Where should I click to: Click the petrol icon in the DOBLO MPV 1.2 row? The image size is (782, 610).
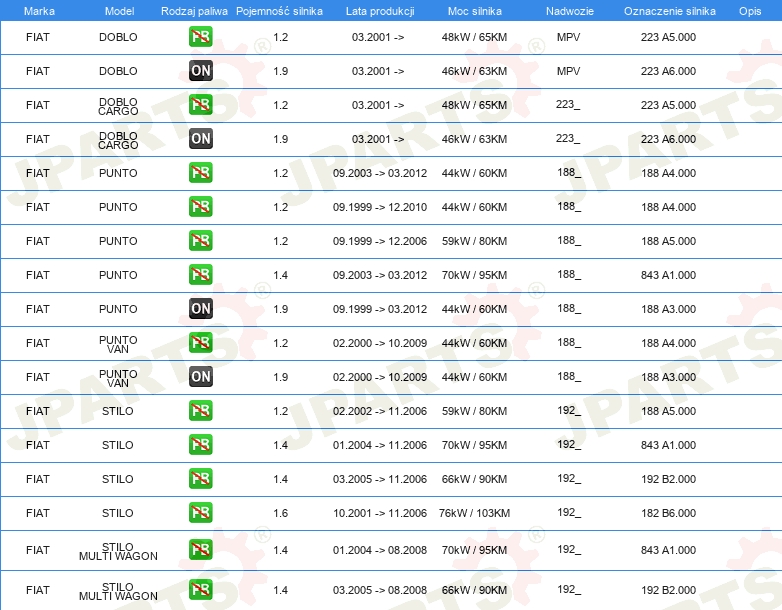pyautogui.click(x=200, y=36)
